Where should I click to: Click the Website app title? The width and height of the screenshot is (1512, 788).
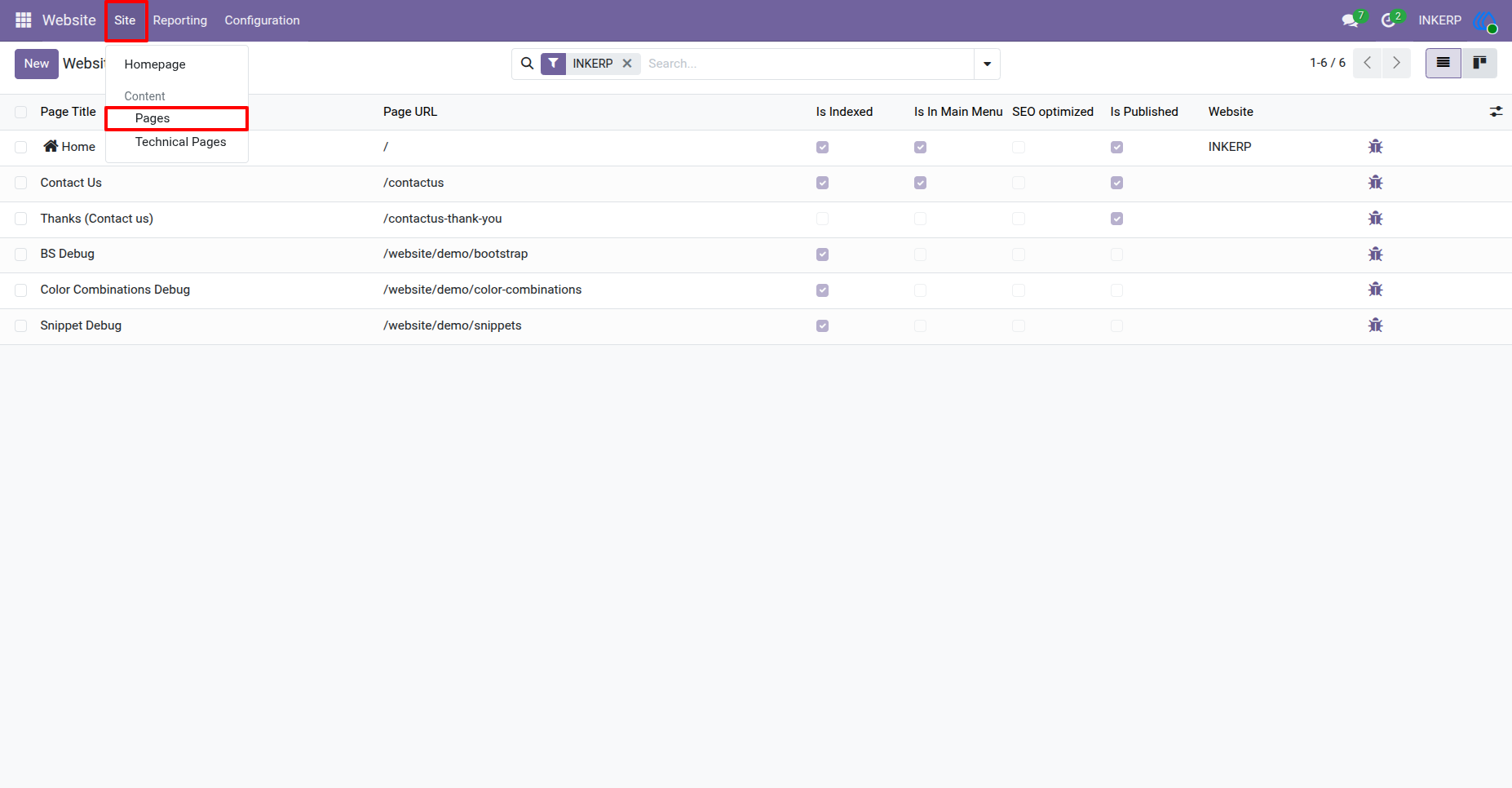tap(69, 20)
